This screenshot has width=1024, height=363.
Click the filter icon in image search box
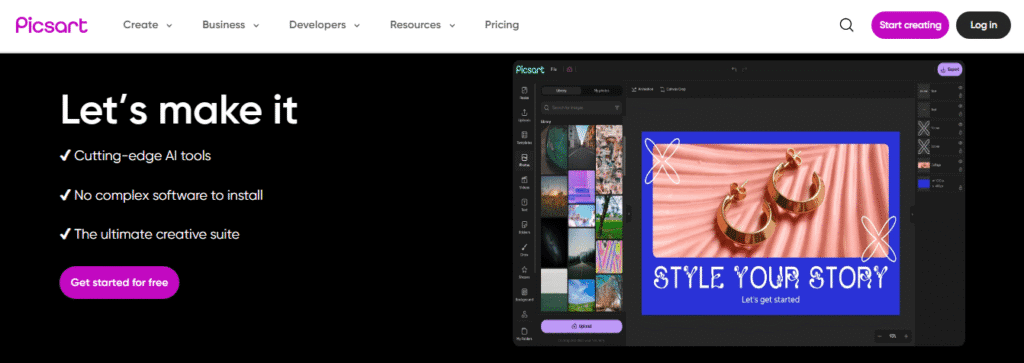point(617,107)
